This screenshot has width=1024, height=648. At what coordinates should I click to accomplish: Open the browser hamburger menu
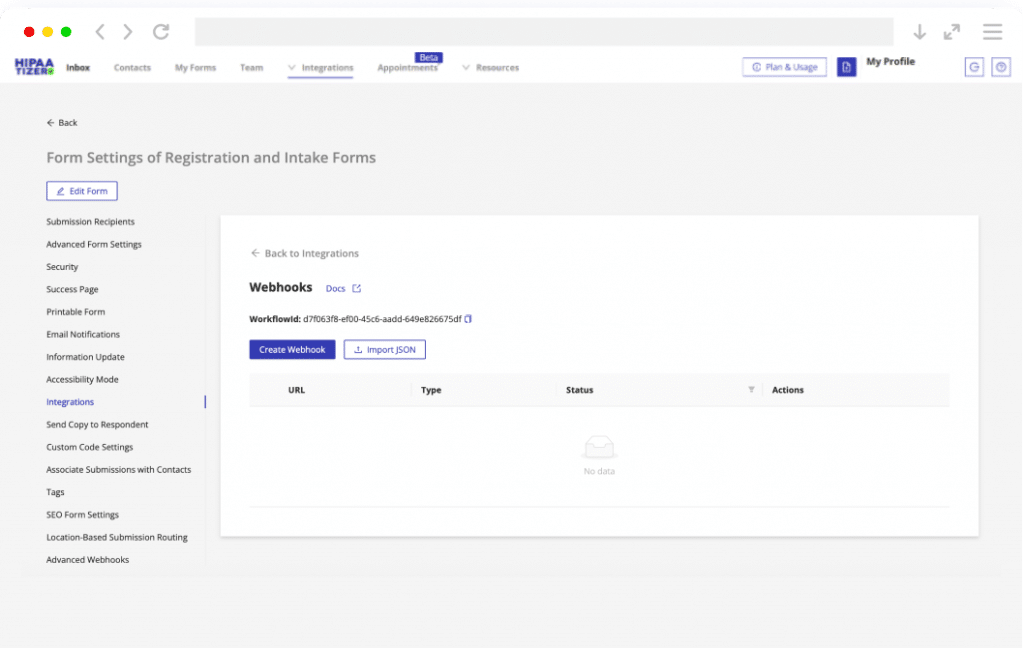pyautogui.click(x=993, y=31)
